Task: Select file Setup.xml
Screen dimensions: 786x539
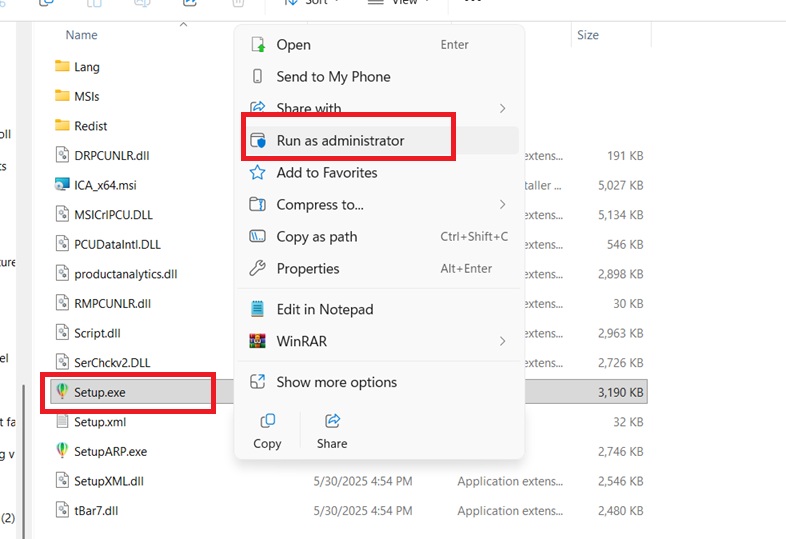Action: point(100,422)
